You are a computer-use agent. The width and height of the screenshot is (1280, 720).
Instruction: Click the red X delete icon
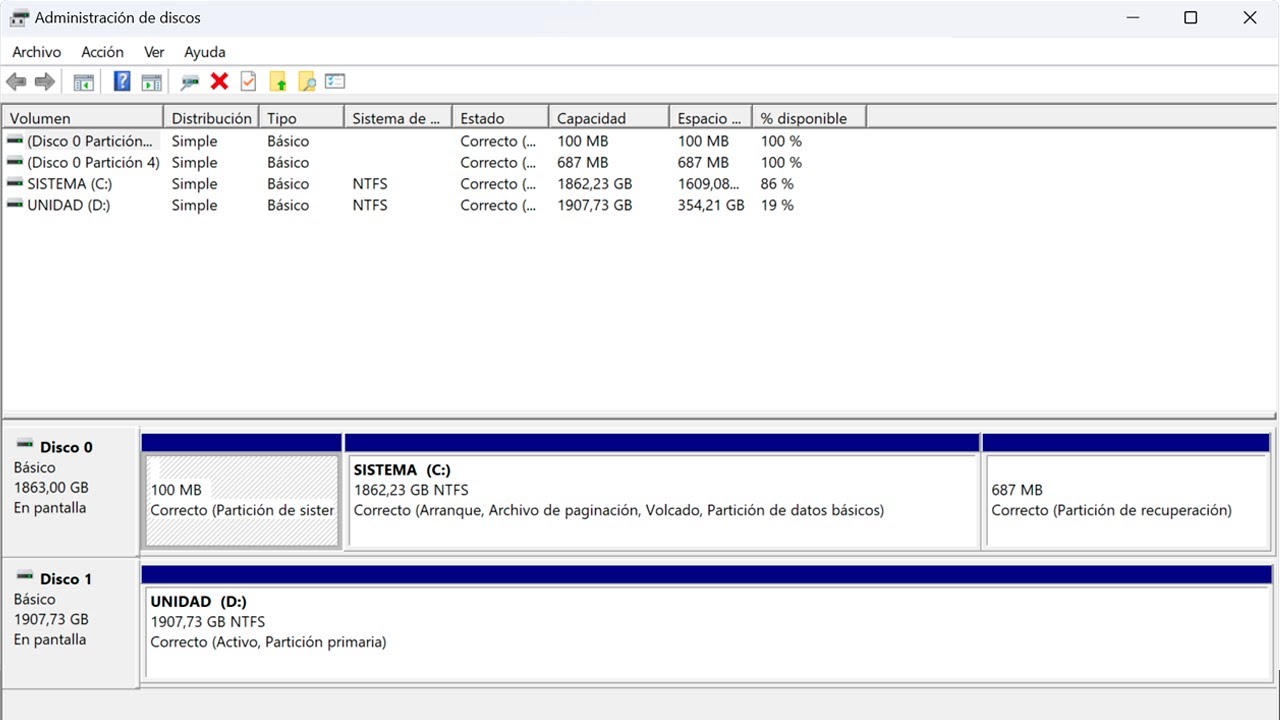[219, 82]
